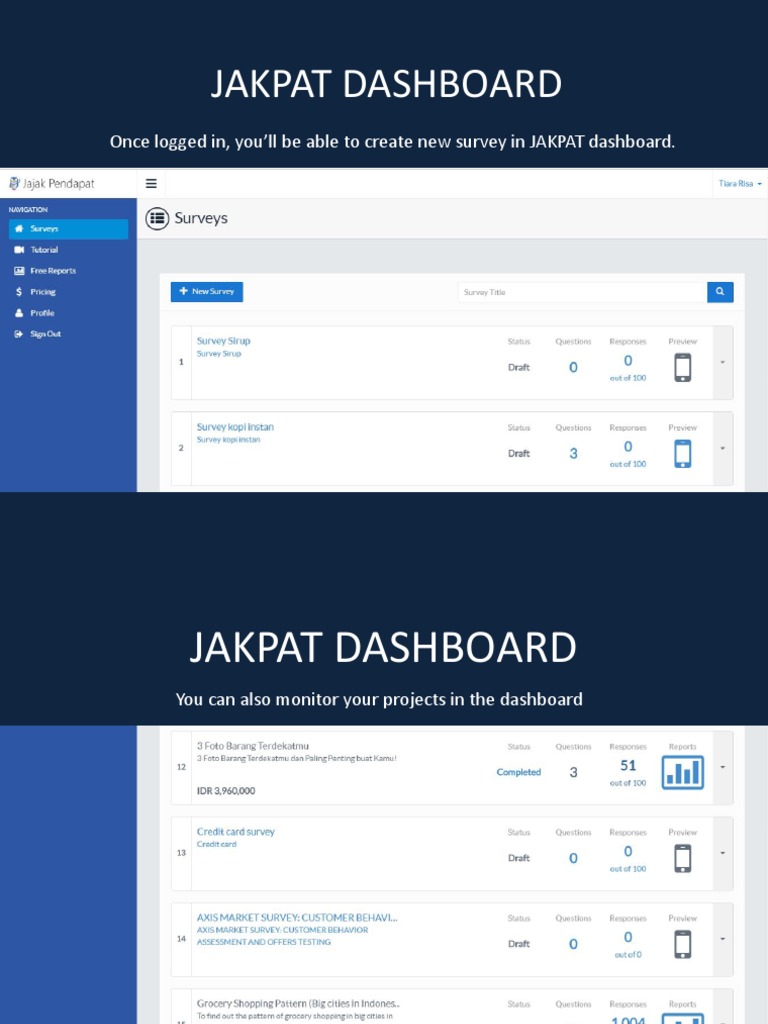
Task: Preview Credit card survey with phone icon
Action: pos(682,858)
